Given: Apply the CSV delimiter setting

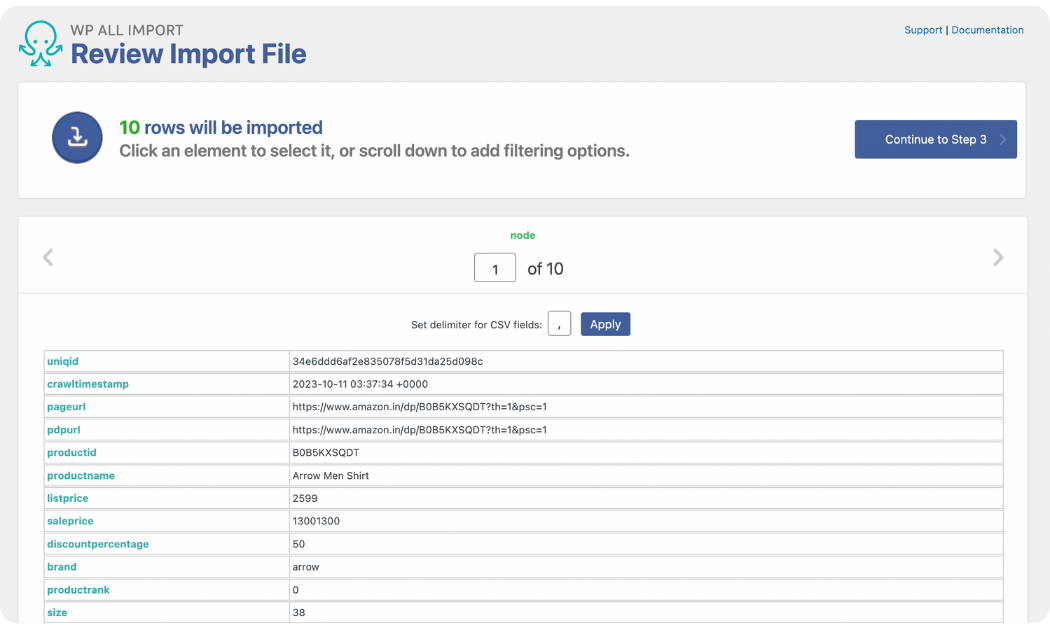Looking at the screenshot, I should coord(605,323).
